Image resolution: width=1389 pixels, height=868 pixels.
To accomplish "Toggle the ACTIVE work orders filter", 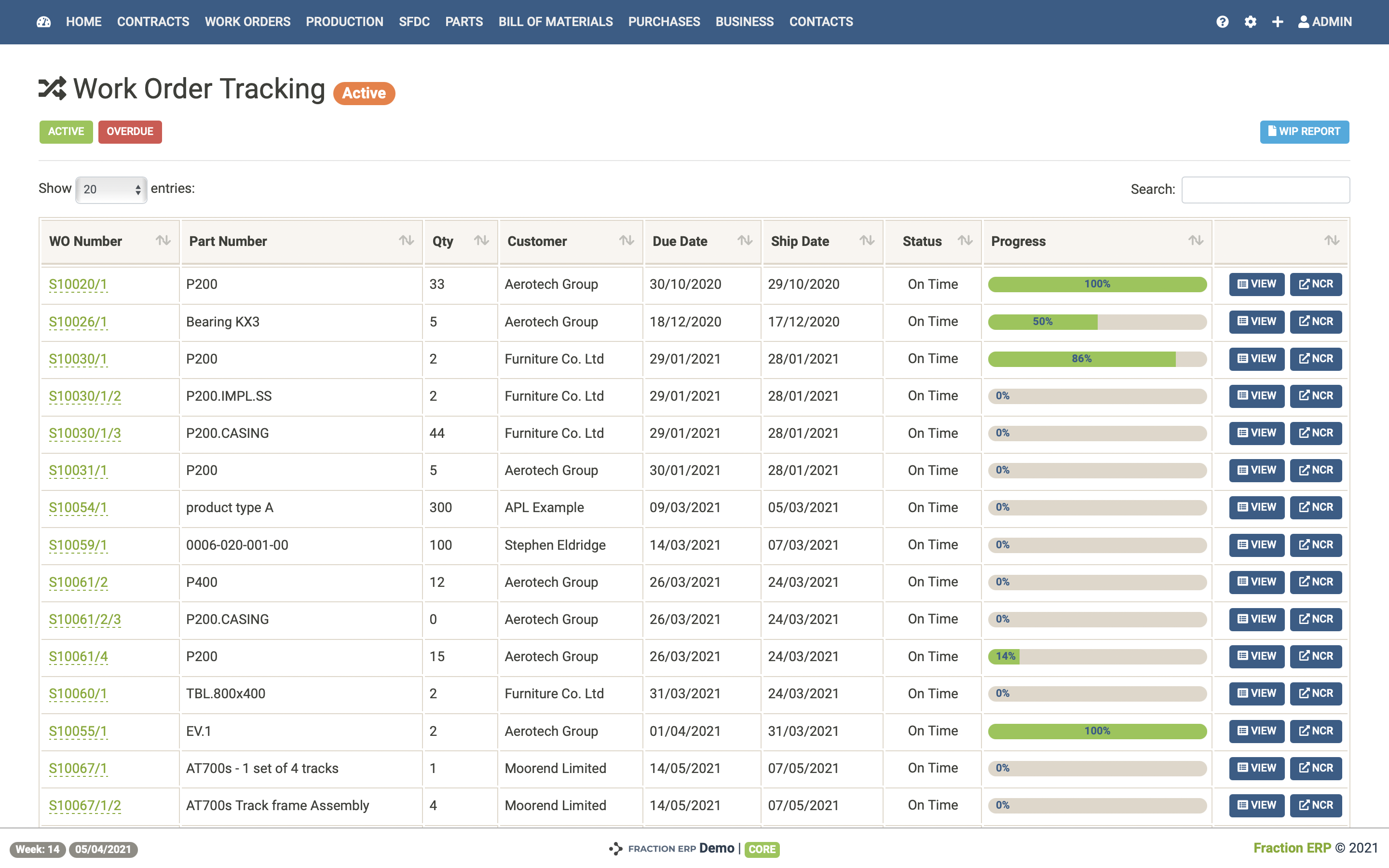I will point(66,132).
